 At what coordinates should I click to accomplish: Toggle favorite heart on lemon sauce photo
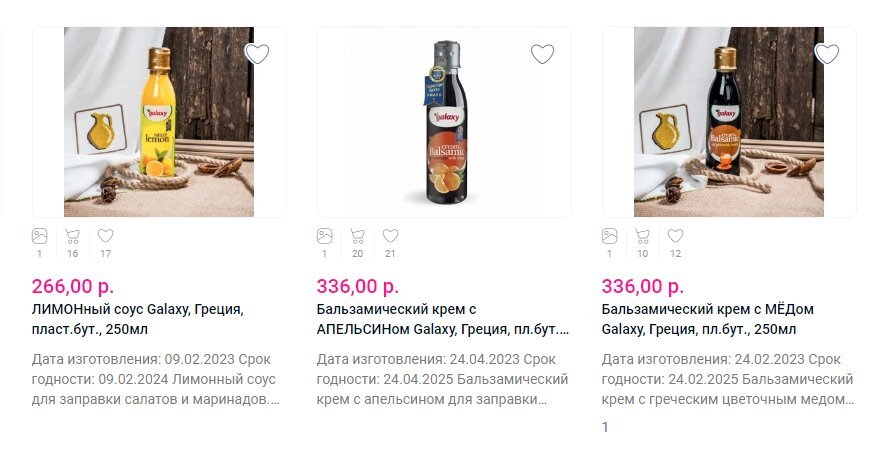pos(257,54)
